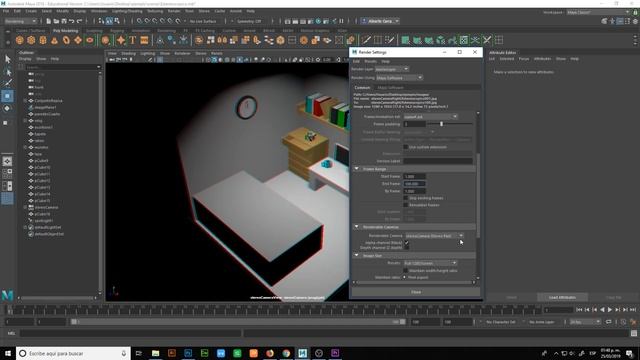Toggle the Alpha channel (Mask) checkbox

[407, 242]
